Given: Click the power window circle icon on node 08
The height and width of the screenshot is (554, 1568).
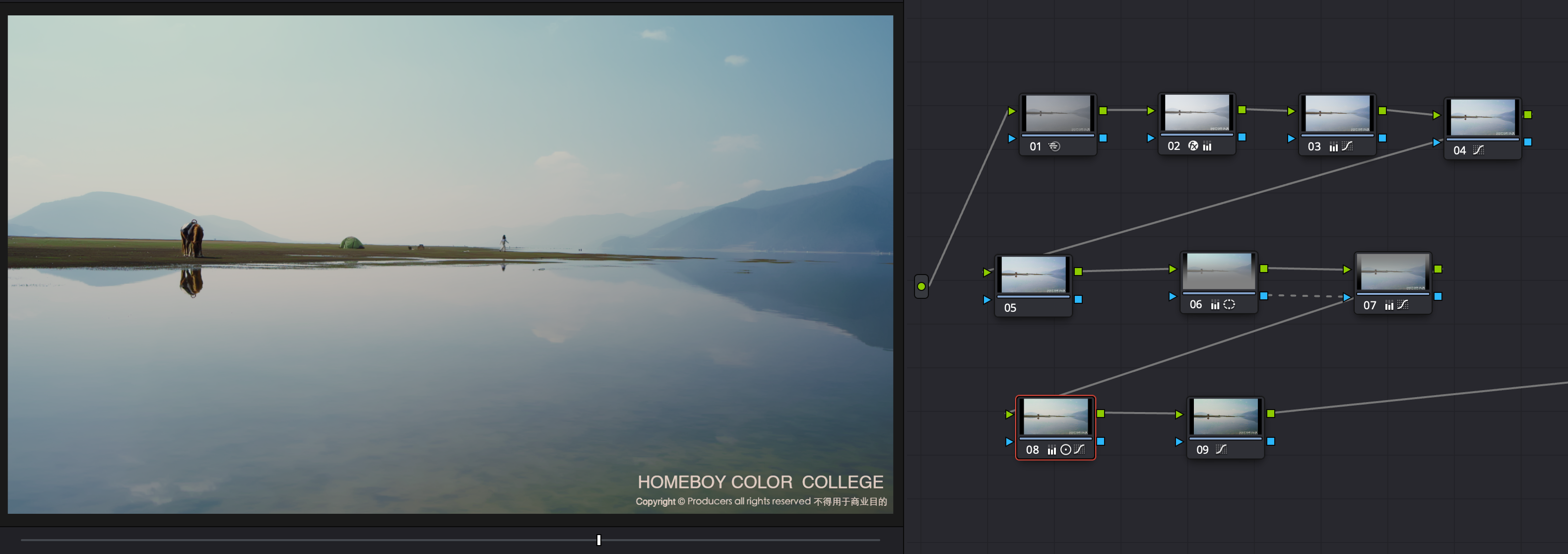Looking at the screenshot, I should pos(1065,450).
